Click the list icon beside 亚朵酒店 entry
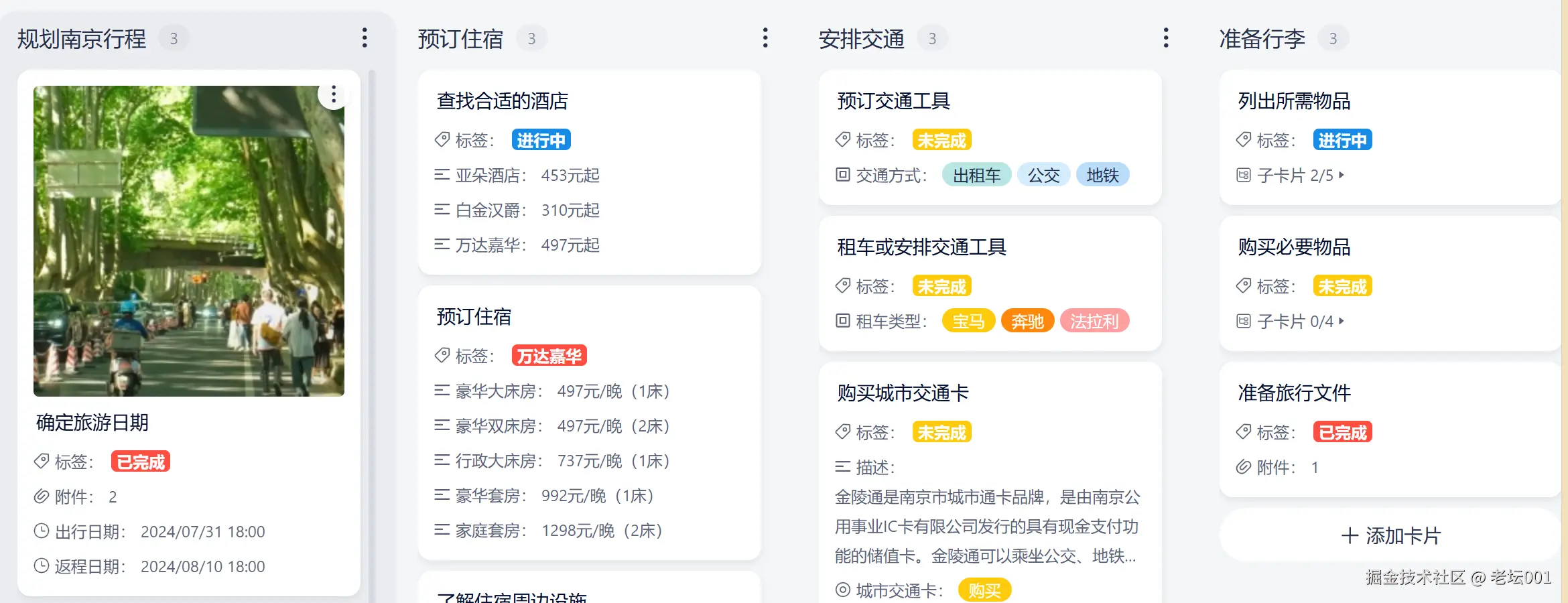Screen dimensions: 1568x603 [442, 176]
